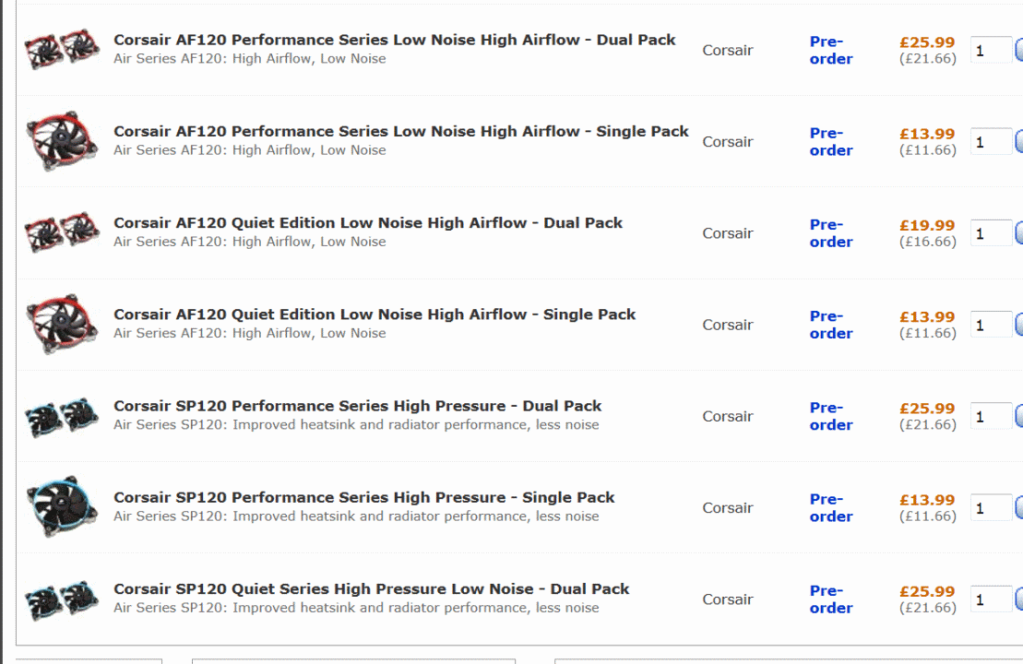Click SP120 Performance Dual Pack fan thumbnail

pyautogui.click(x=62, y=416)
